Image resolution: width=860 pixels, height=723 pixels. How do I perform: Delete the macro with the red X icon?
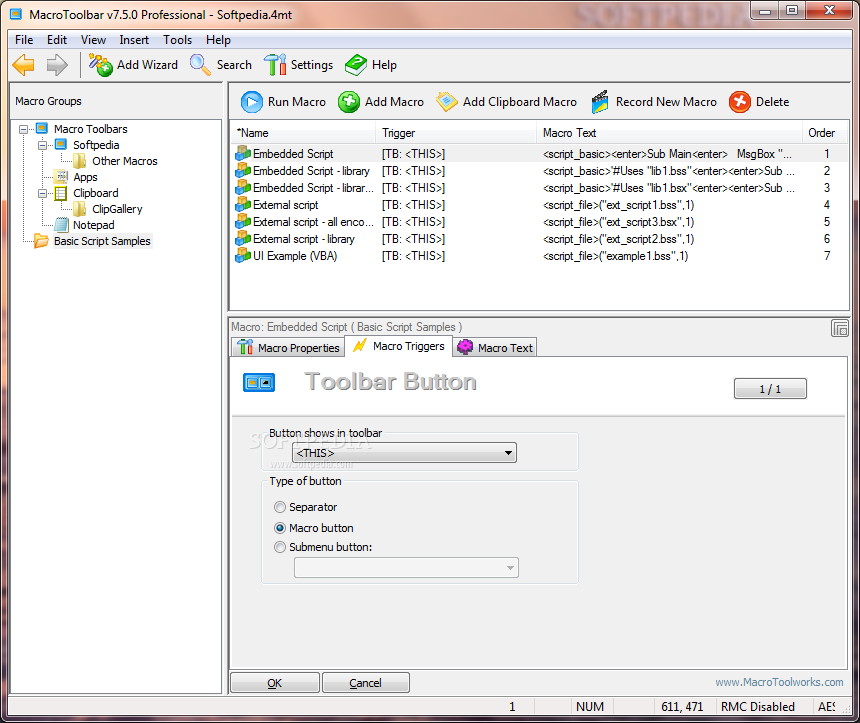739,102
